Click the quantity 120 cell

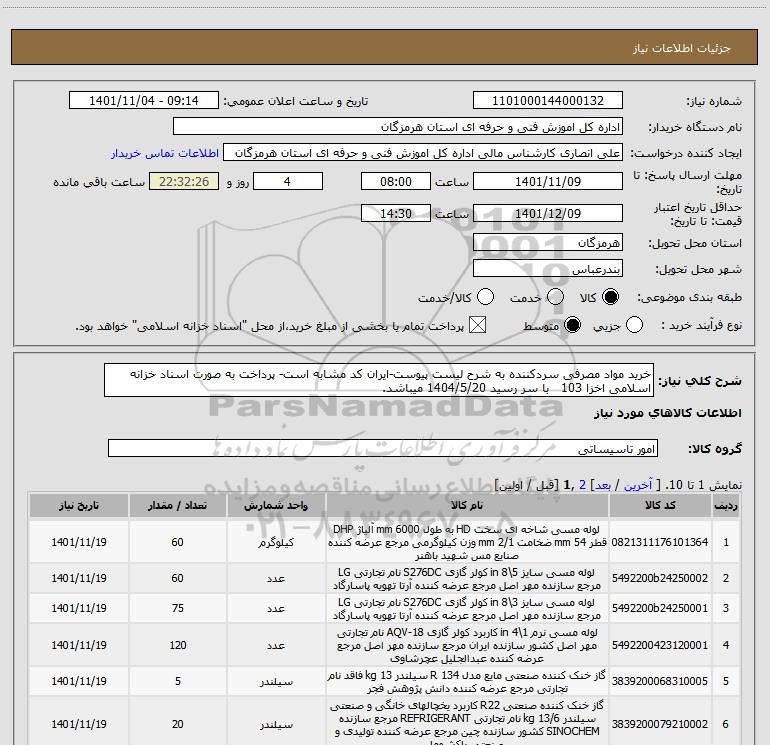(177, 645)
